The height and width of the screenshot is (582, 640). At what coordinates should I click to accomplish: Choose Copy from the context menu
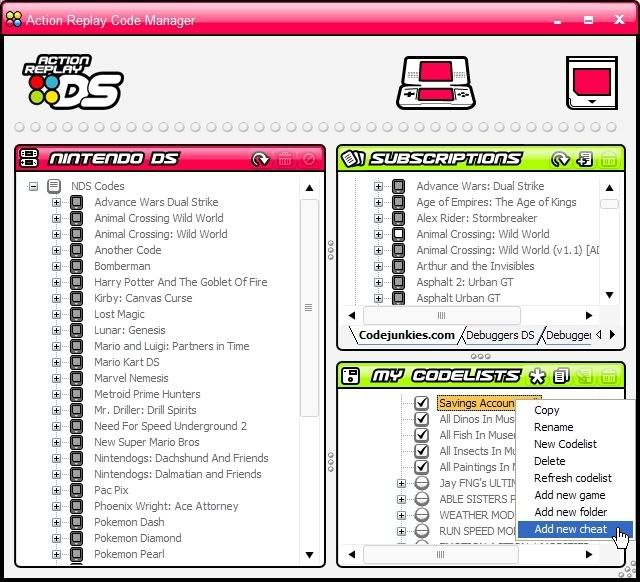point(575,410)
